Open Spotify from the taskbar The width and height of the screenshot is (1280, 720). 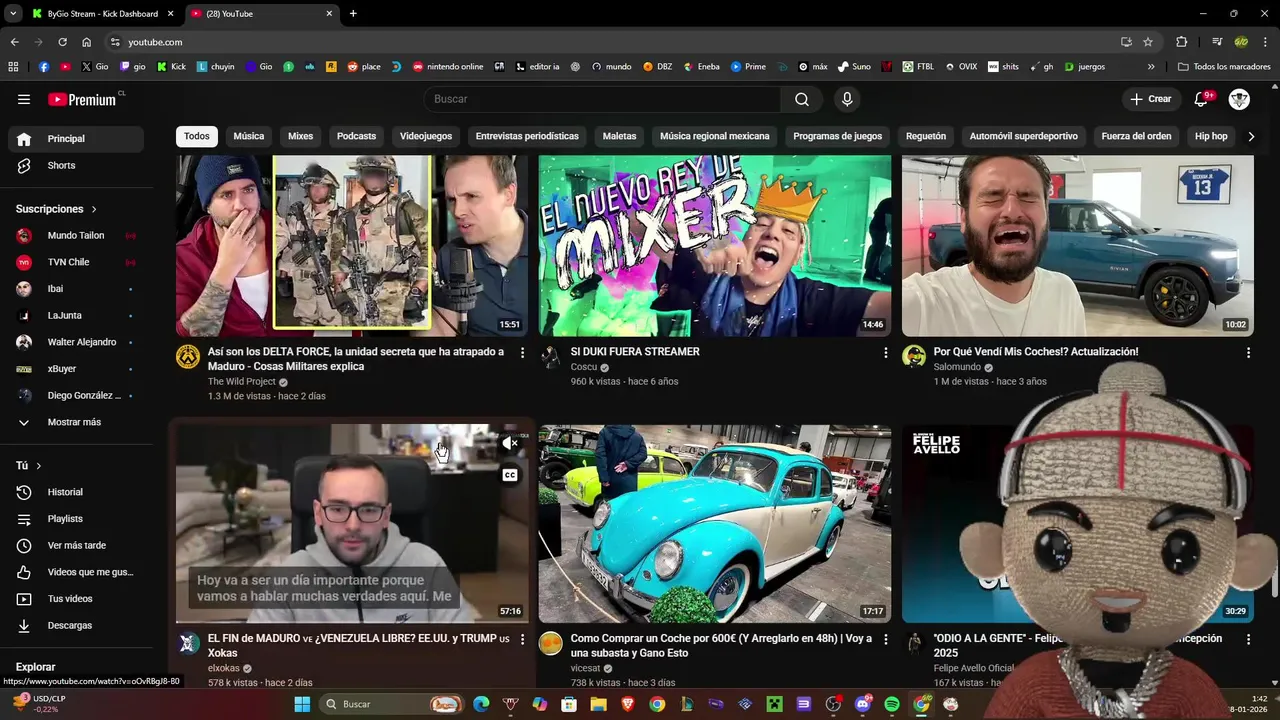point(892,704)
